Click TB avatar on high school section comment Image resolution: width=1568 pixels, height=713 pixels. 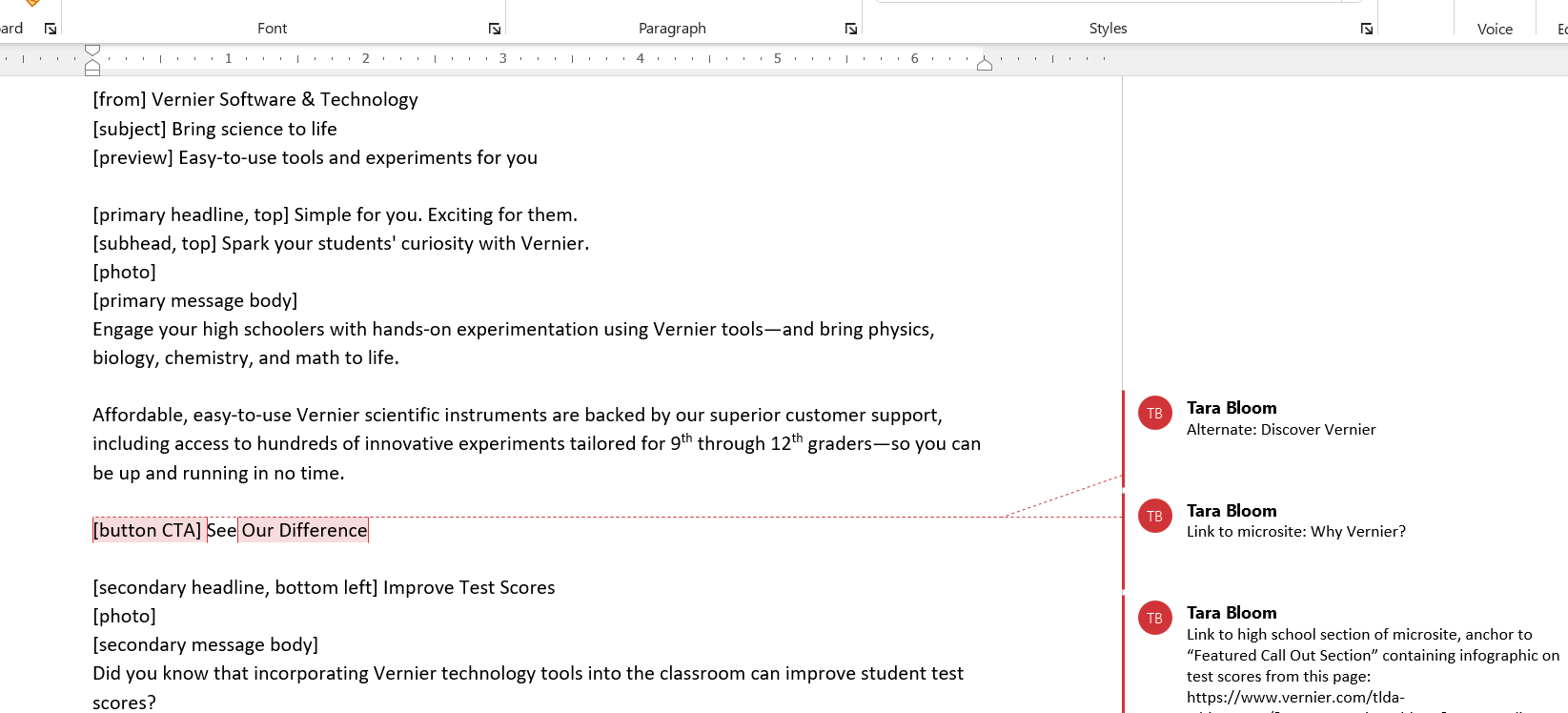1154,618
